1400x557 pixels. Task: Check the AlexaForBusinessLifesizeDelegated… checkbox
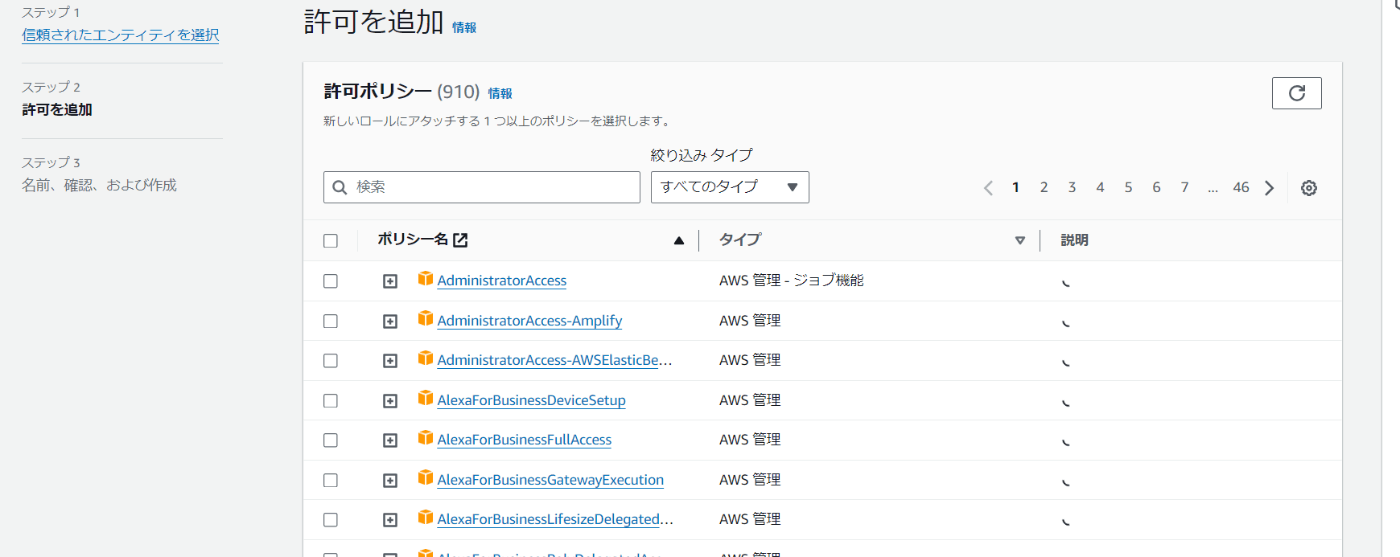[331, 520]
